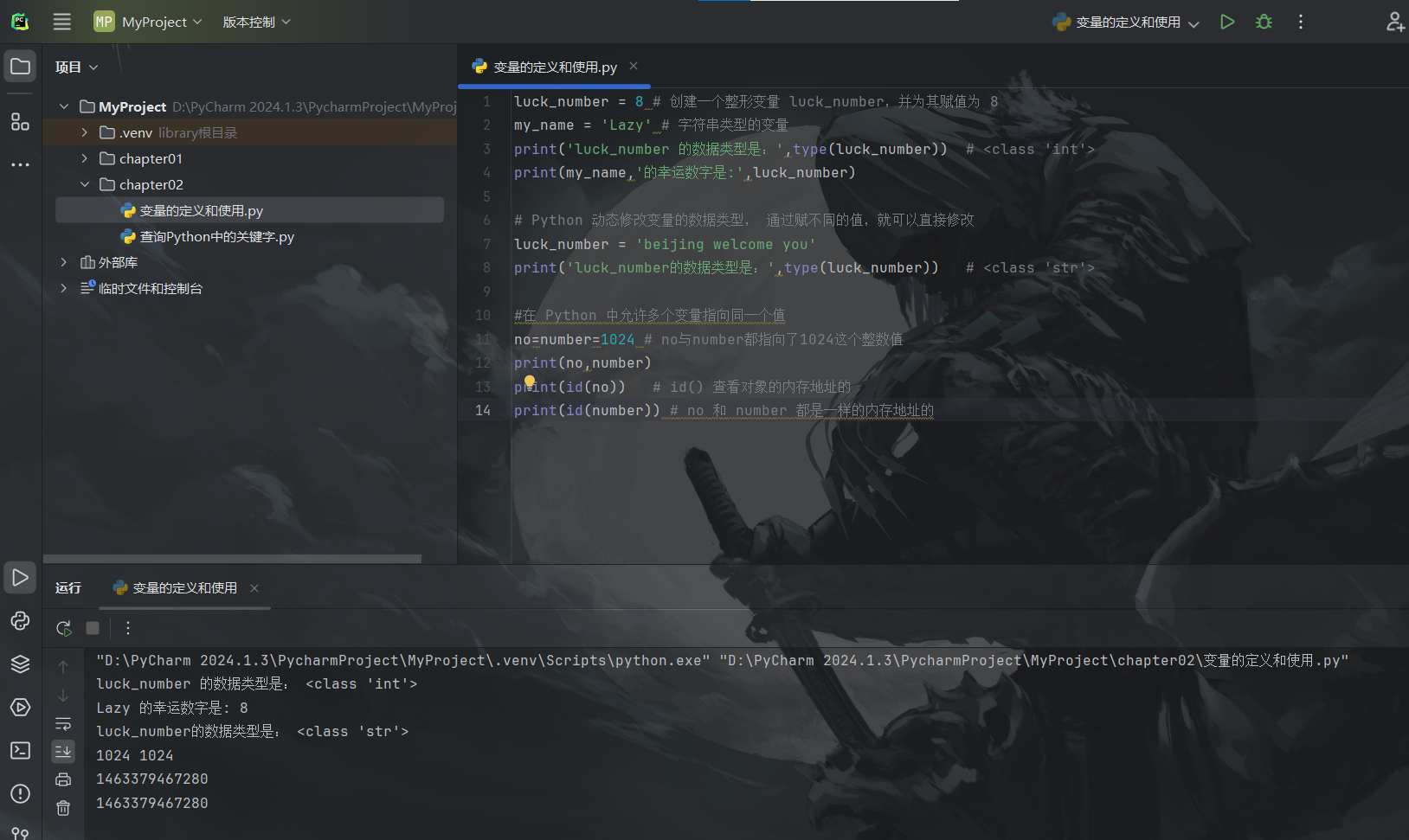The image size is (1409, 840).
Task: Click line number 14 in gutter
Action: tap(483, 410)
